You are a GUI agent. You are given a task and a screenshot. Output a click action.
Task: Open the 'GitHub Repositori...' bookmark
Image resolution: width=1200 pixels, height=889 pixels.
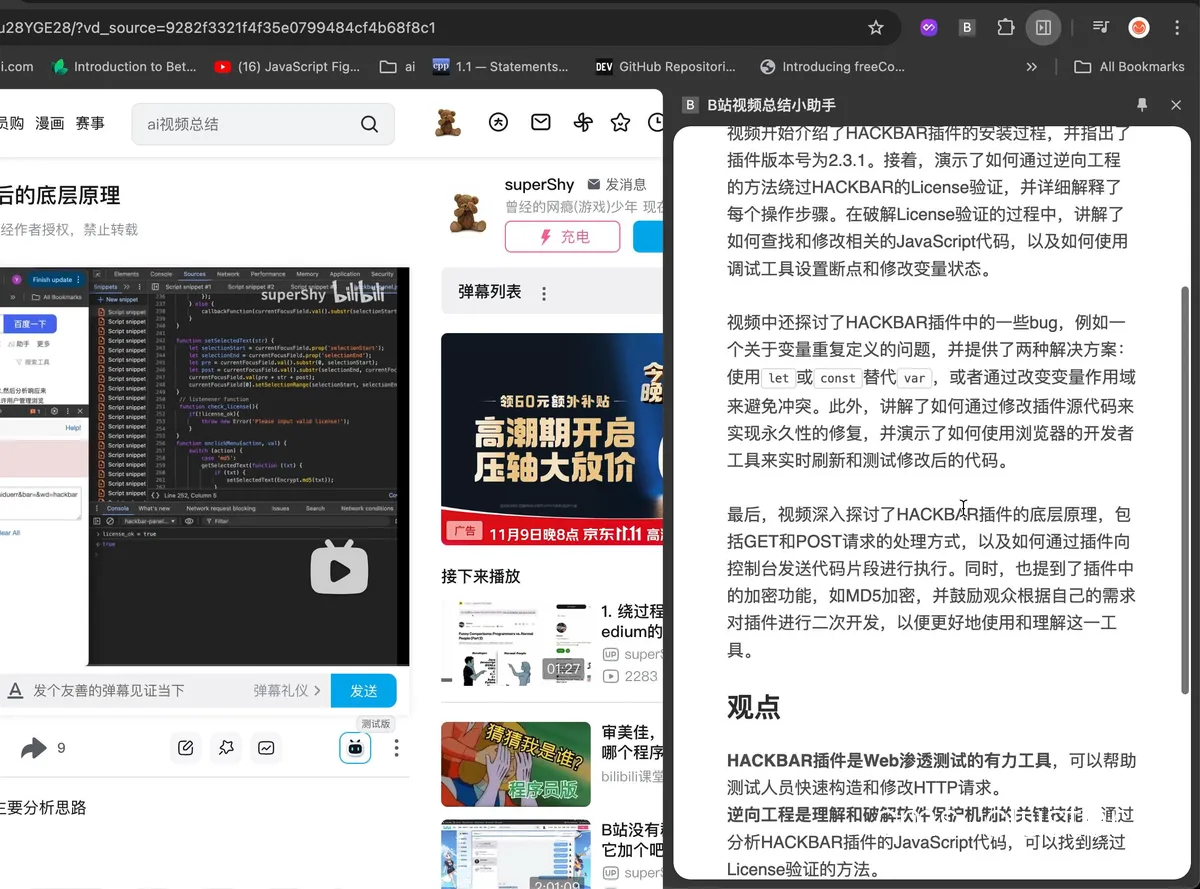[666, 67]
